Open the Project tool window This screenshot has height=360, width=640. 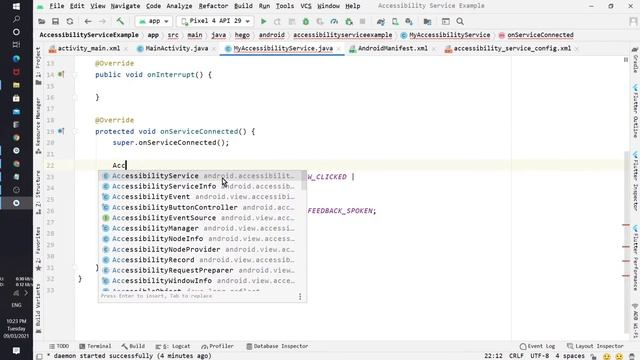click(38, 66)
